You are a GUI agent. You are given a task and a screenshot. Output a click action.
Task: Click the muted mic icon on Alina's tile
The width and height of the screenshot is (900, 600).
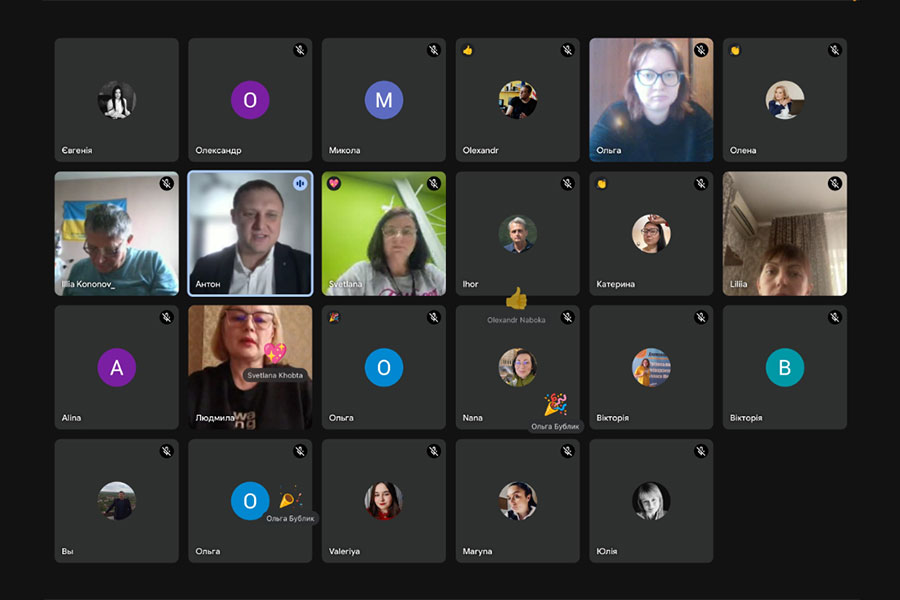pos(166,318)
